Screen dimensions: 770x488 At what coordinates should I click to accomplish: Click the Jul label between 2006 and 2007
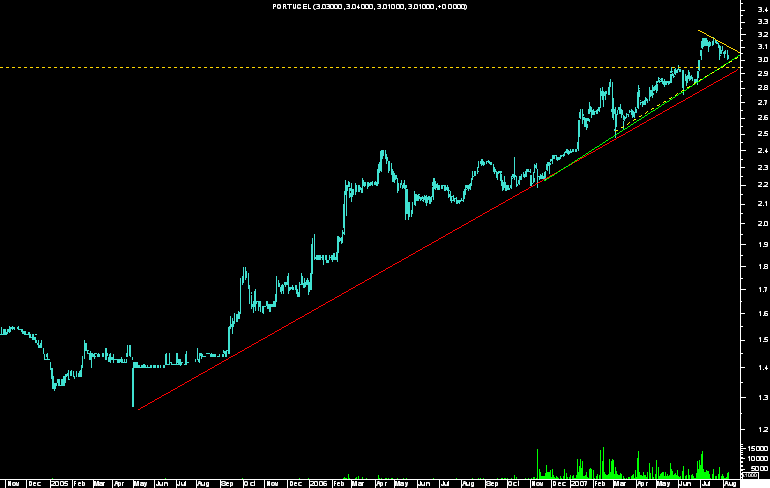[x=445, y=484]
